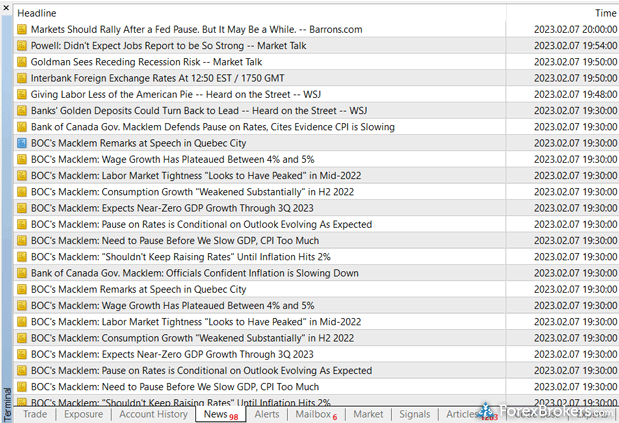Click the time cell in the Goldman Sees row
Screen dimensions: 619x423
[x=575, y=62]
